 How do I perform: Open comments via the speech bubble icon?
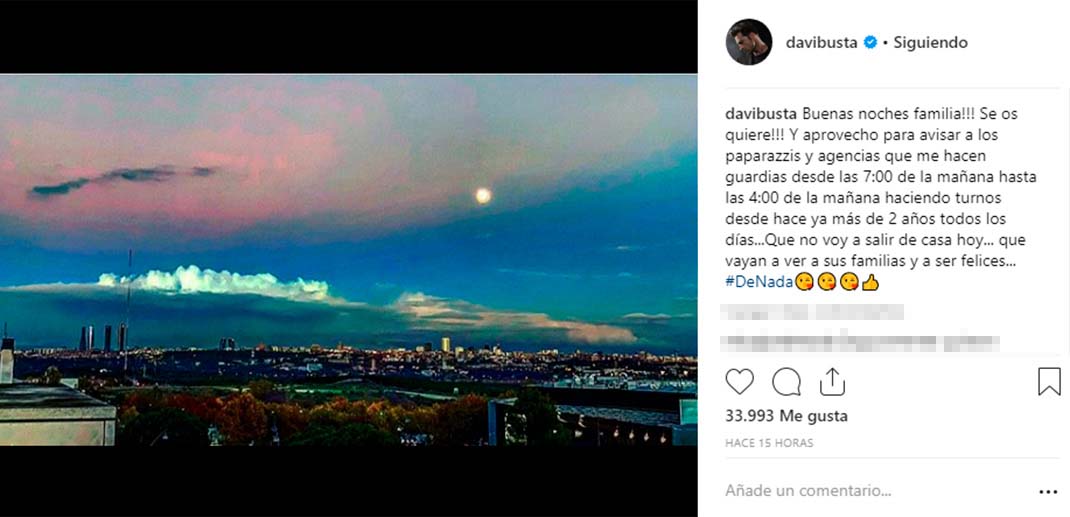786,382
